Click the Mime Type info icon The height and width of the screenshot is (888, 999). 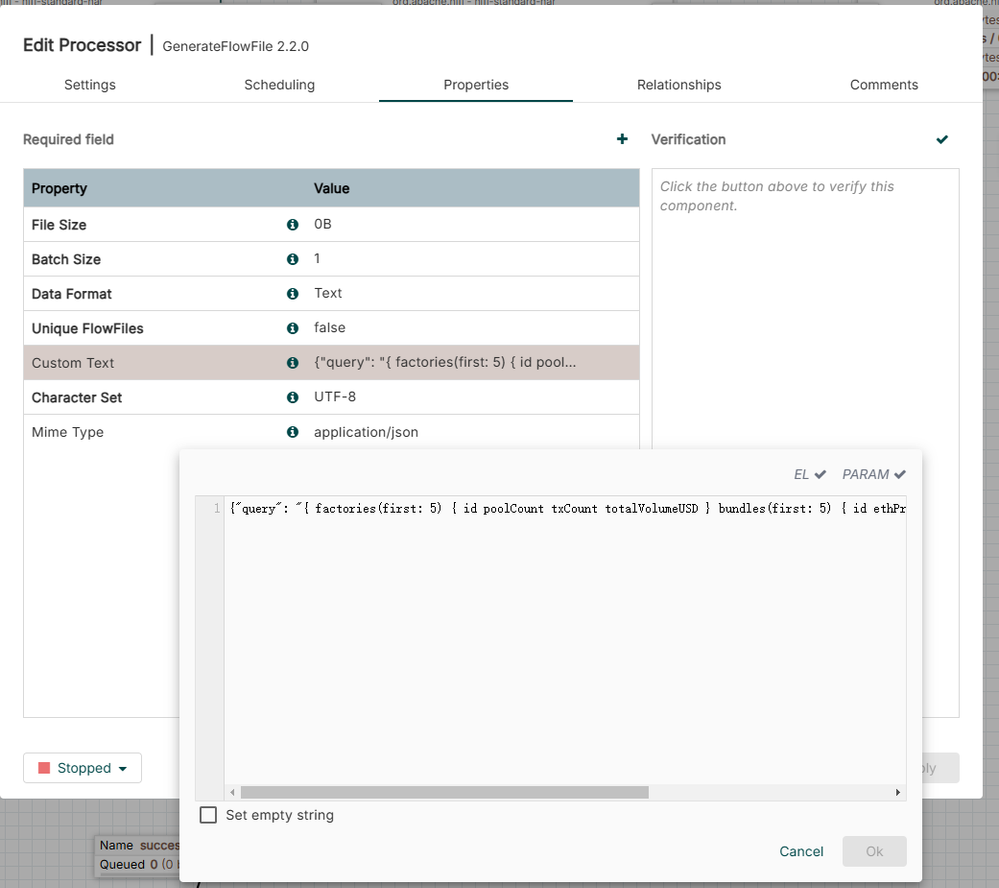tap(293, 432)
